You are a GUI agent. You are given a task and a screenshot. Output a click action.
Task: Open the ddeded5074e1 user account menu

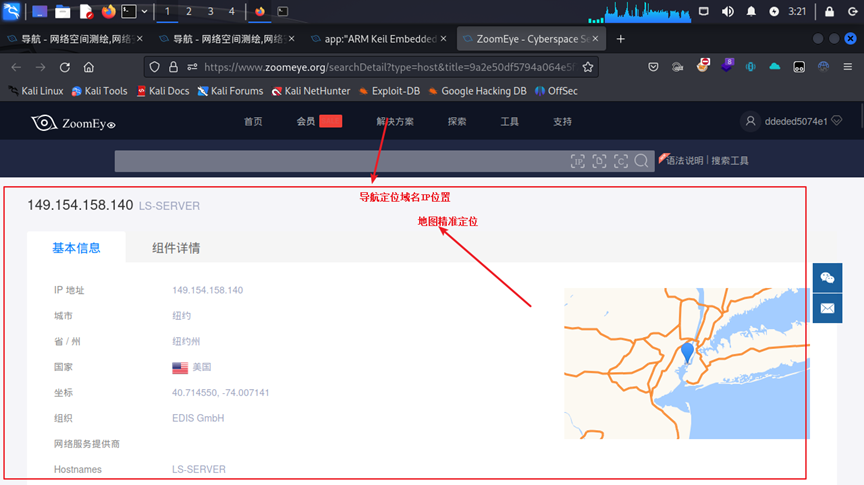(792, 121)
